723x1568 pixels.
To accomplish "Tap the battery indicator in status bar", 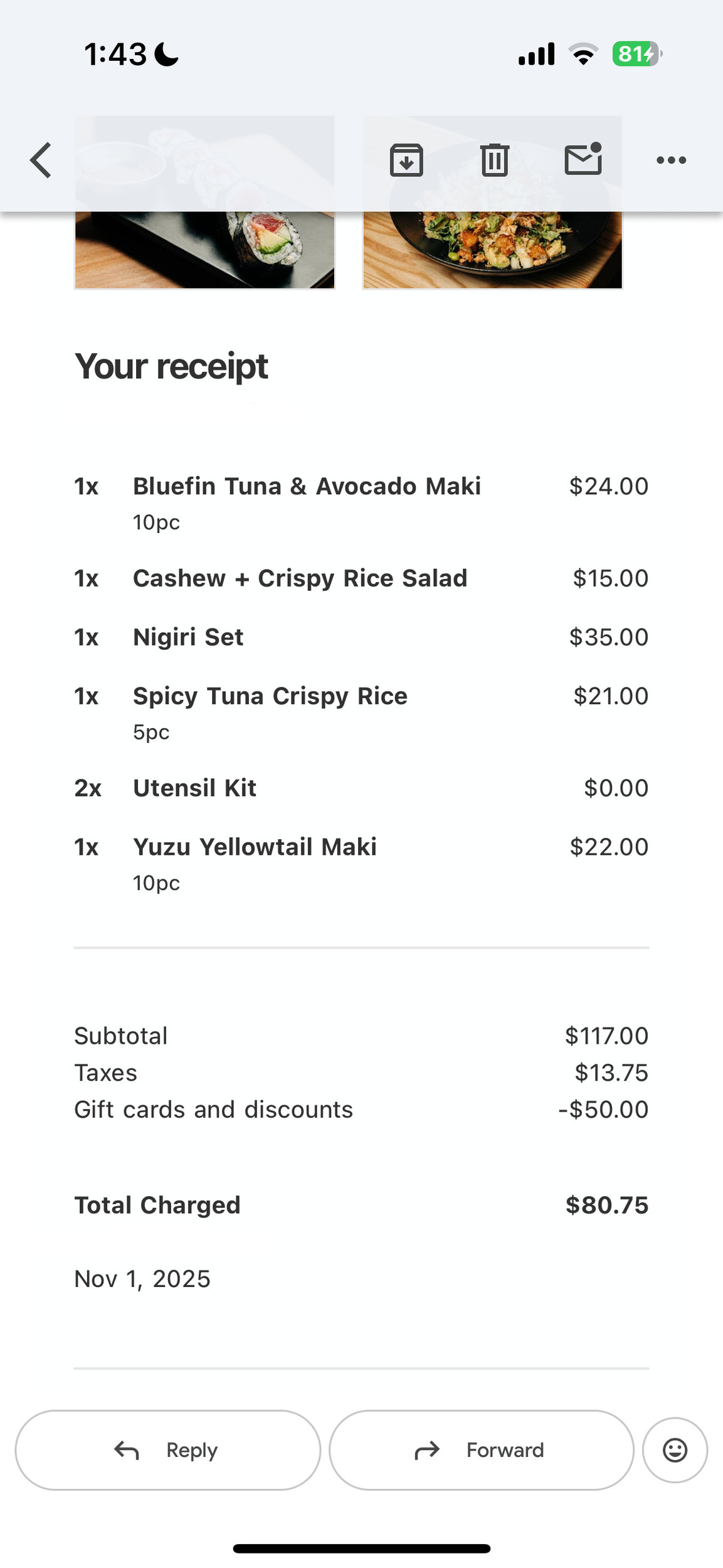I will pyautogui.click(x=636, y=54).
